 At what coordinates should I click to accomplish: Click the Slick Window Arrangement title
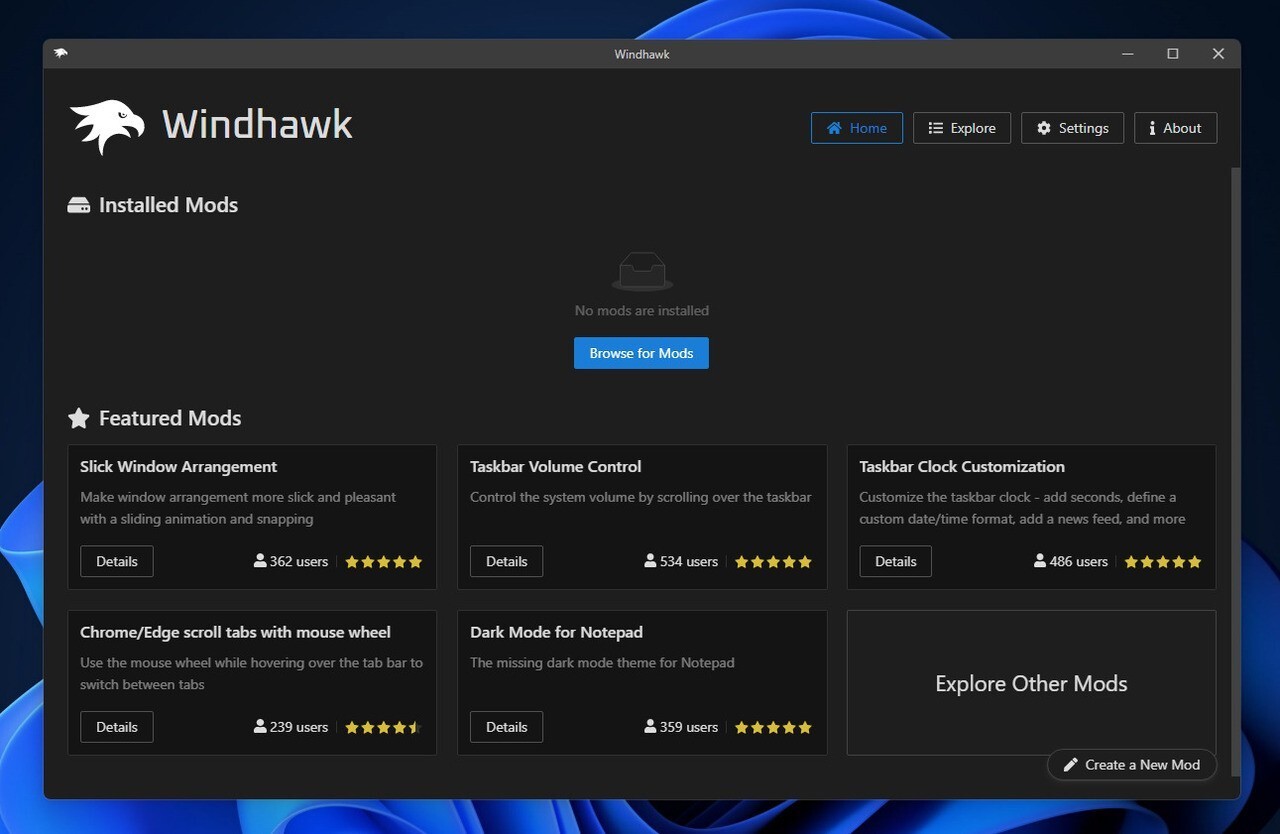[x=179, y=466]
